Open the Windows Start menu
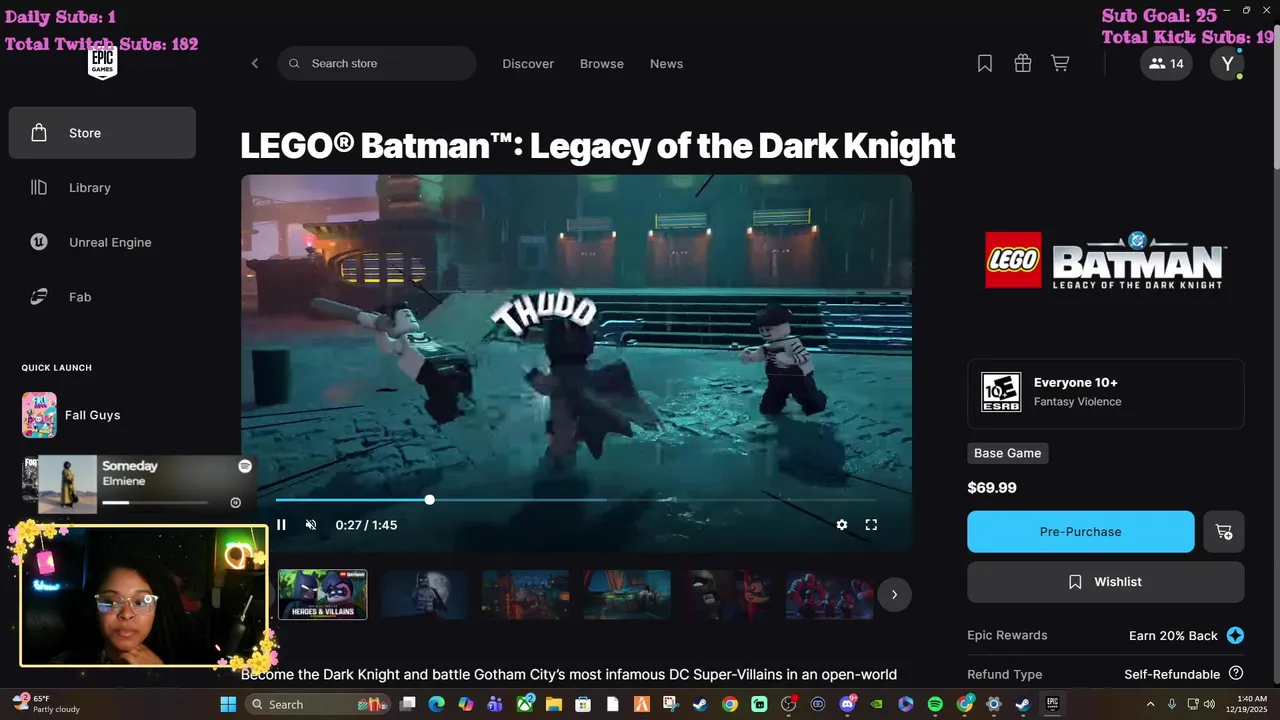 228,704
